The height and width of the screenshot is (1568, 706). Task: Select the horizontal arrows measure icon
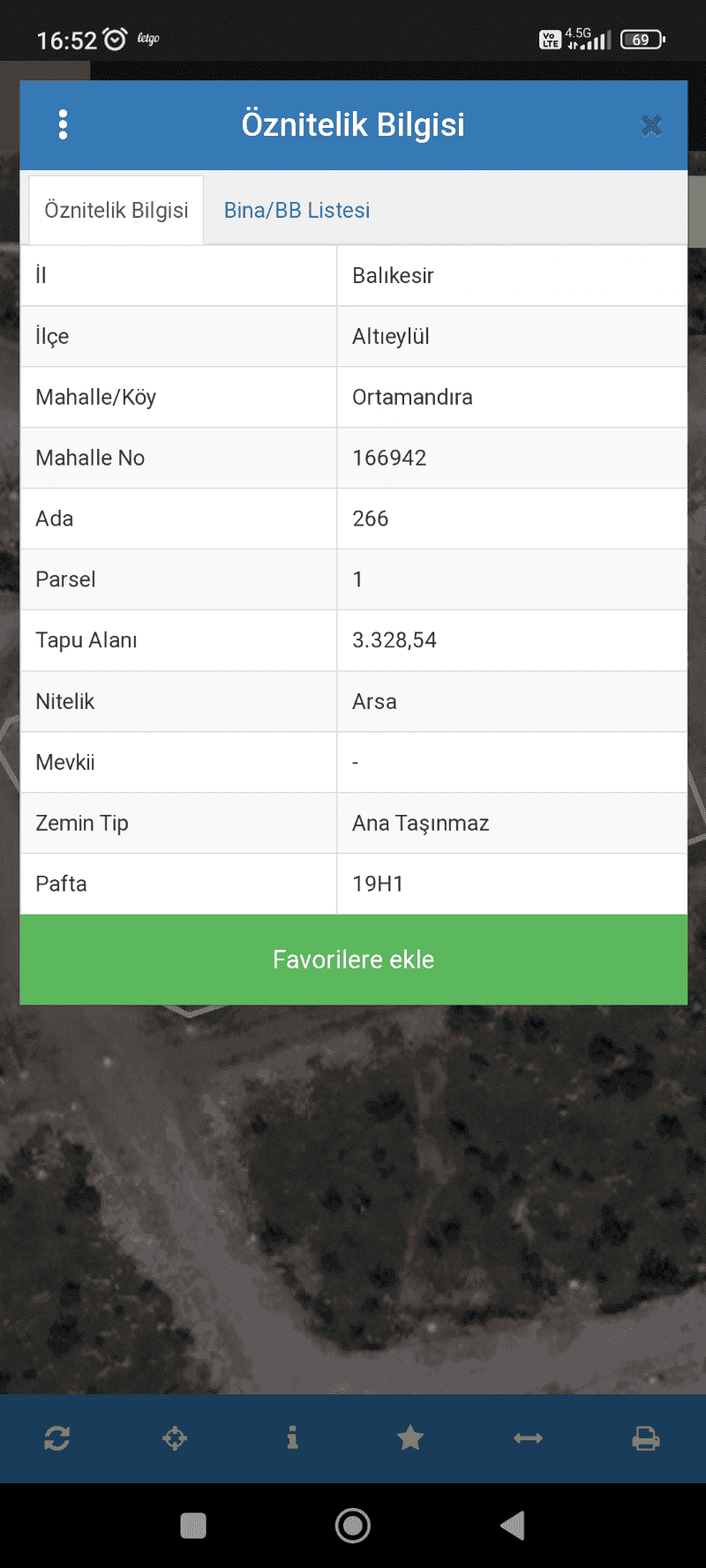point(529,1438)
